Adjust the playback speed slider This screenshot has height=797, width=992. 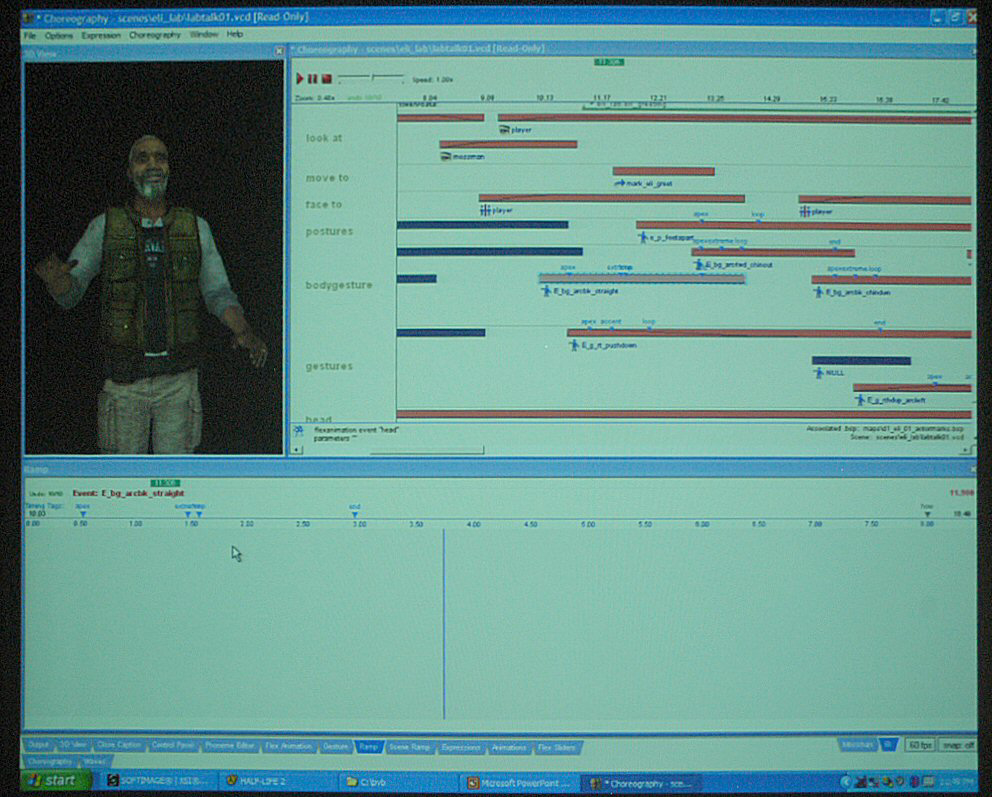(x=371, y=77)
